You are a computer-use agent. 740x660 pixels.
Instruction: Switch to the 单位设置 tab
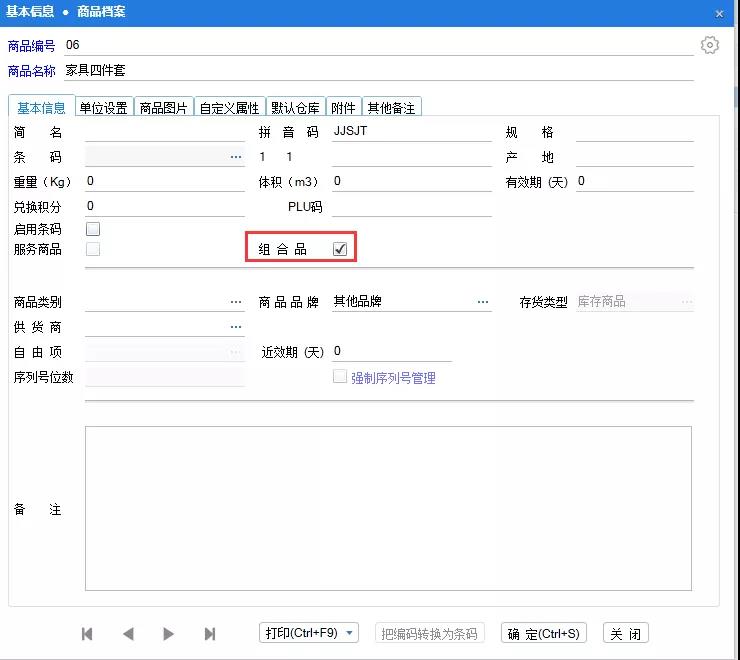(x=103, y=108)
